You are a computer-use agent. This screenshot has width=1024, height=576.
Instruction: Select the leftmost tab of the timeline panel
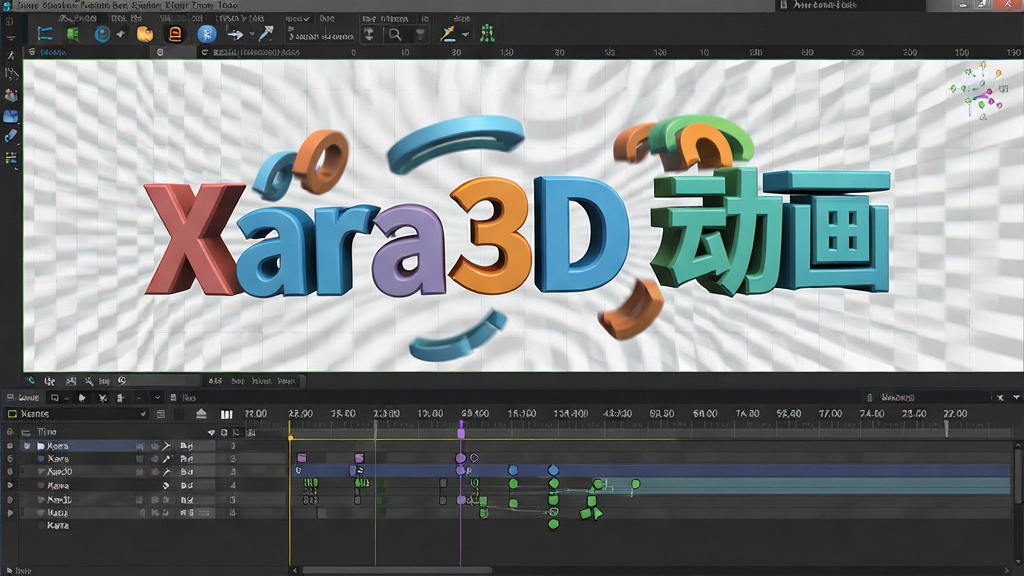(23, 397)
